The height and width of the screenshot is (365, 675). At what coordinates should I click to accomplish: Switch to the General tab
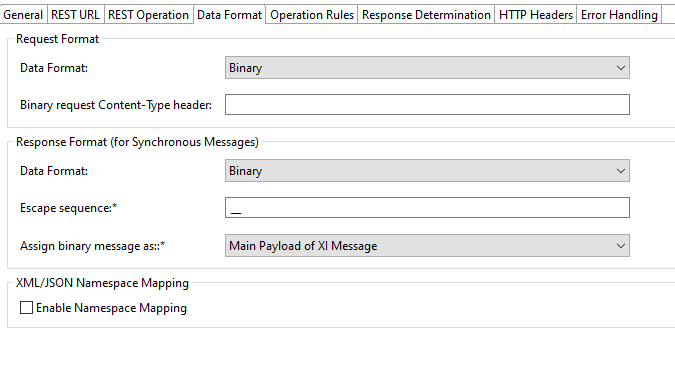pyautogui.click(x=23, y=15)
